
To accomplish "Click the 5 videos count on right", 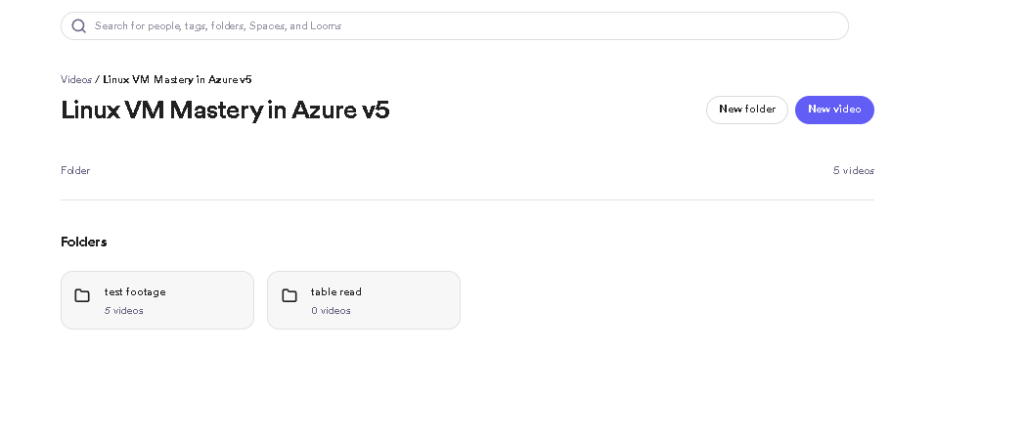I will (854, 170).
